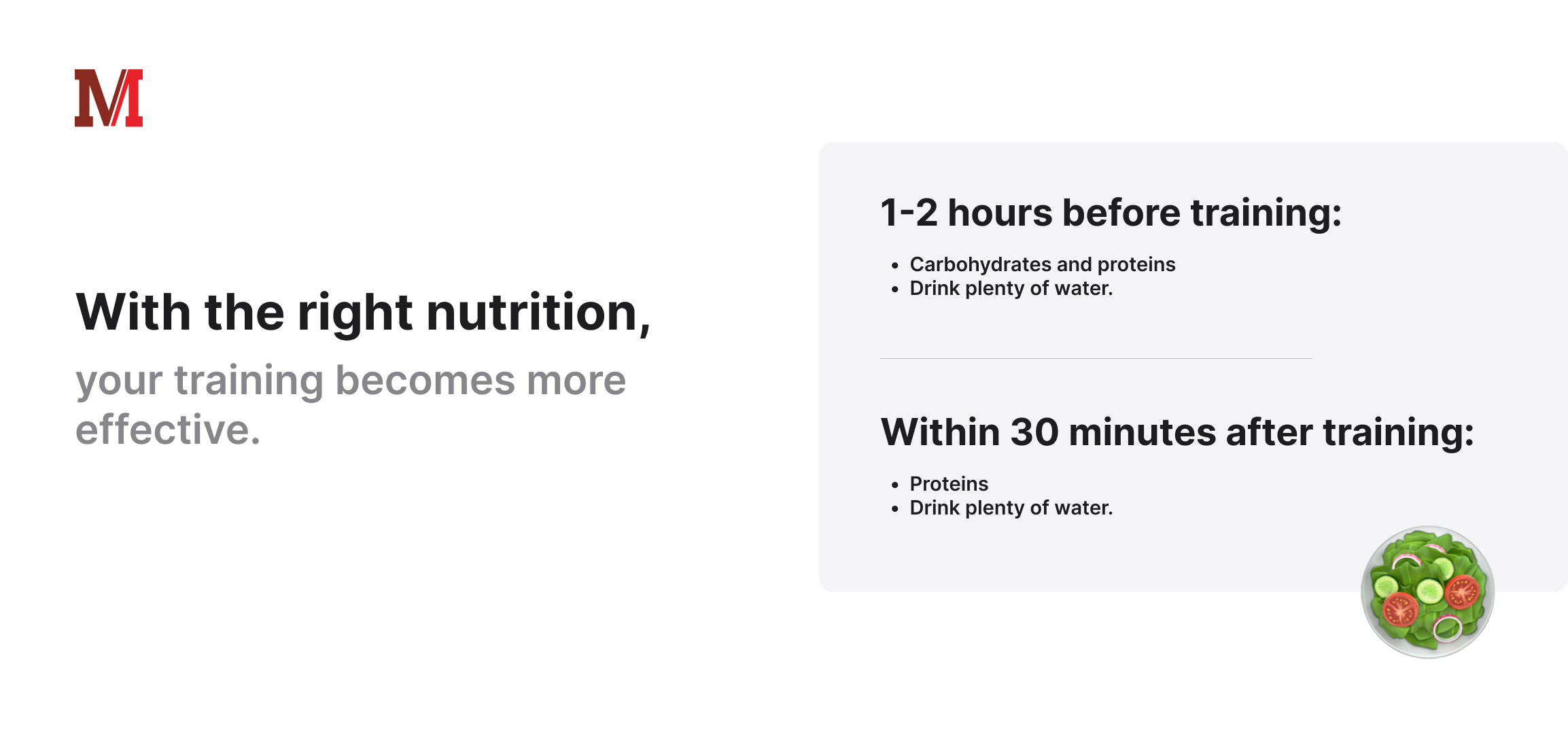
Task: Click the onion ring at the salad's bottom
Action: tap(1448, 628)
